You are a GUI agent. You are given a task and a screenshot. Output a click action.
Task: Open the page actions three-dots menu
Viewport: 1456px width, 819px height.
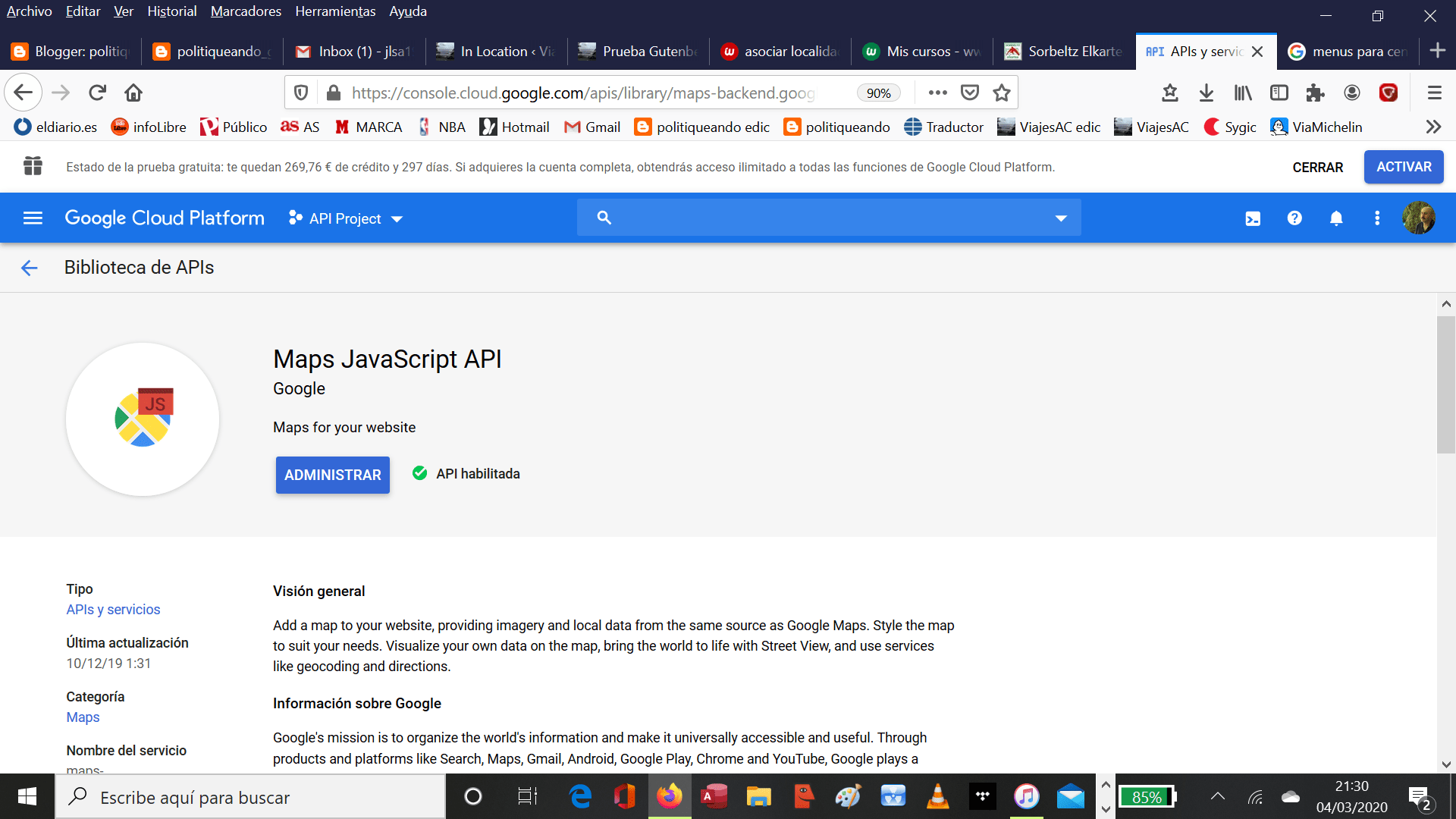(938, 93)
